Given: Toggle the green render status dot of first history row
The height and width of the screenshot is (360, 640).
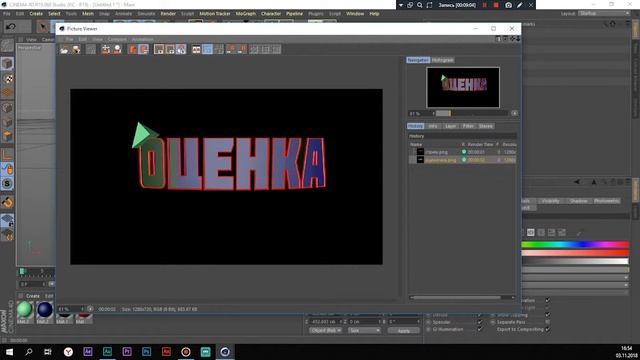Looking at the screenshot, I should (464, 152).
